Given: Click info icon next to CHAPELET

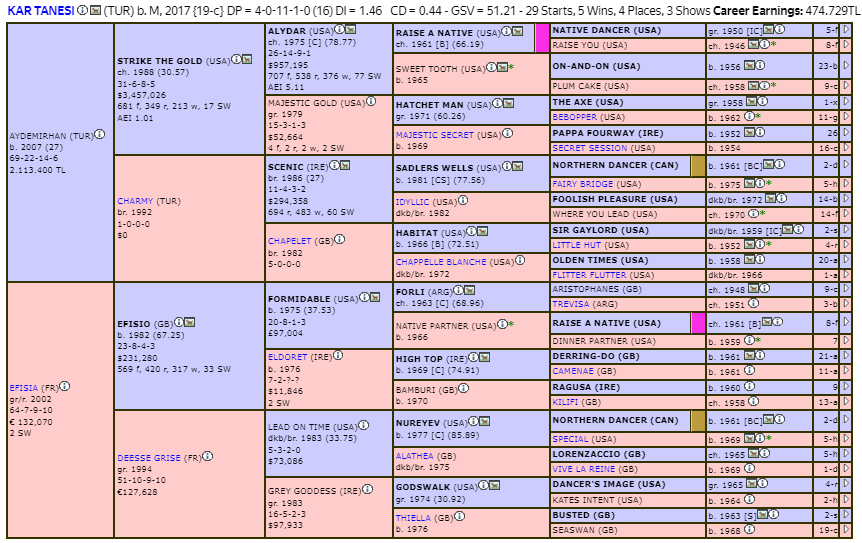Looking at the screenshot, I should [340, 239].
